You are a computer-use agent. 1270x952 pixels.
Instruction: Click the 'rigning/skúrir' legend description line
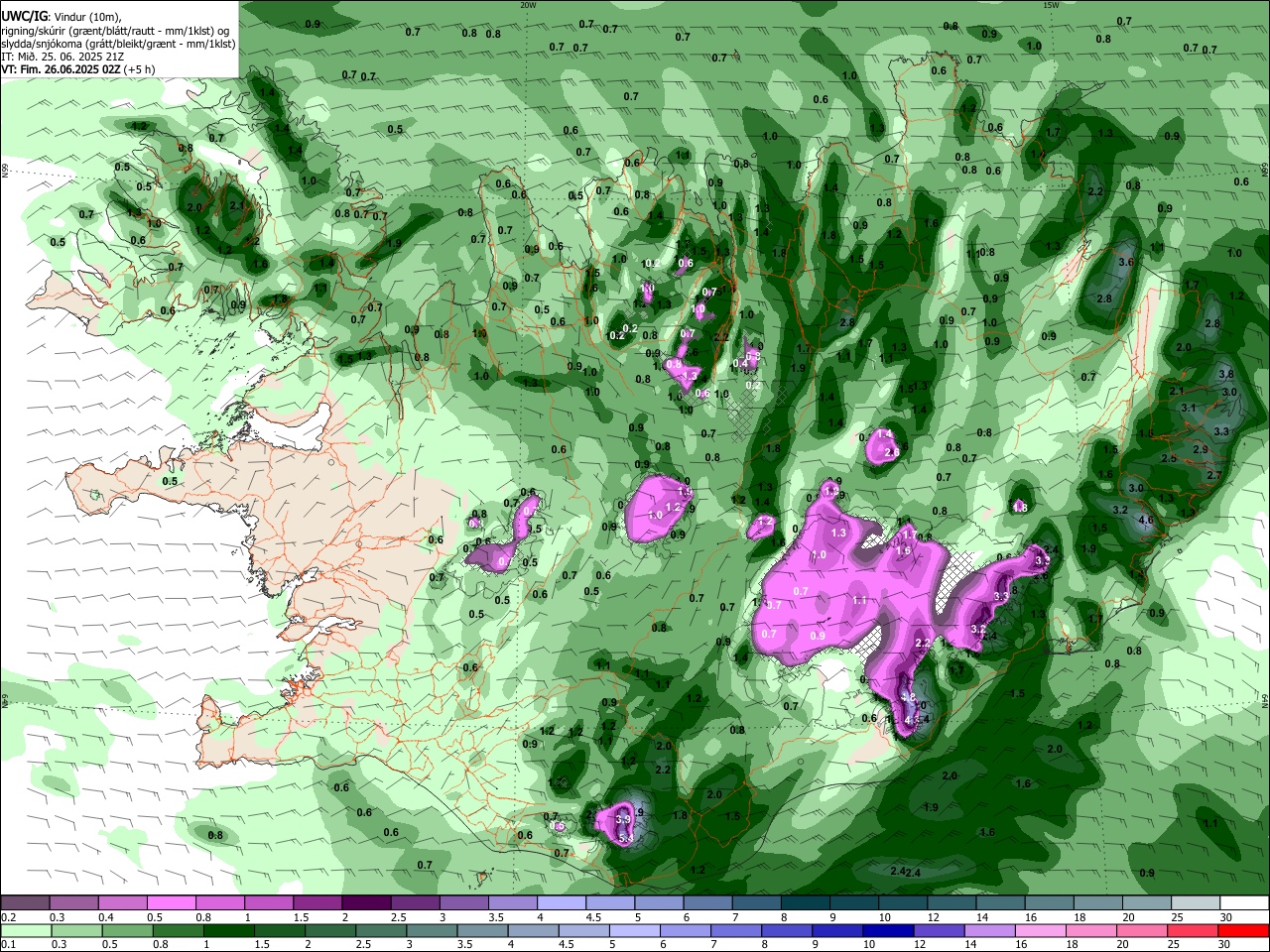pyautogui.click(x=116, y=31)
